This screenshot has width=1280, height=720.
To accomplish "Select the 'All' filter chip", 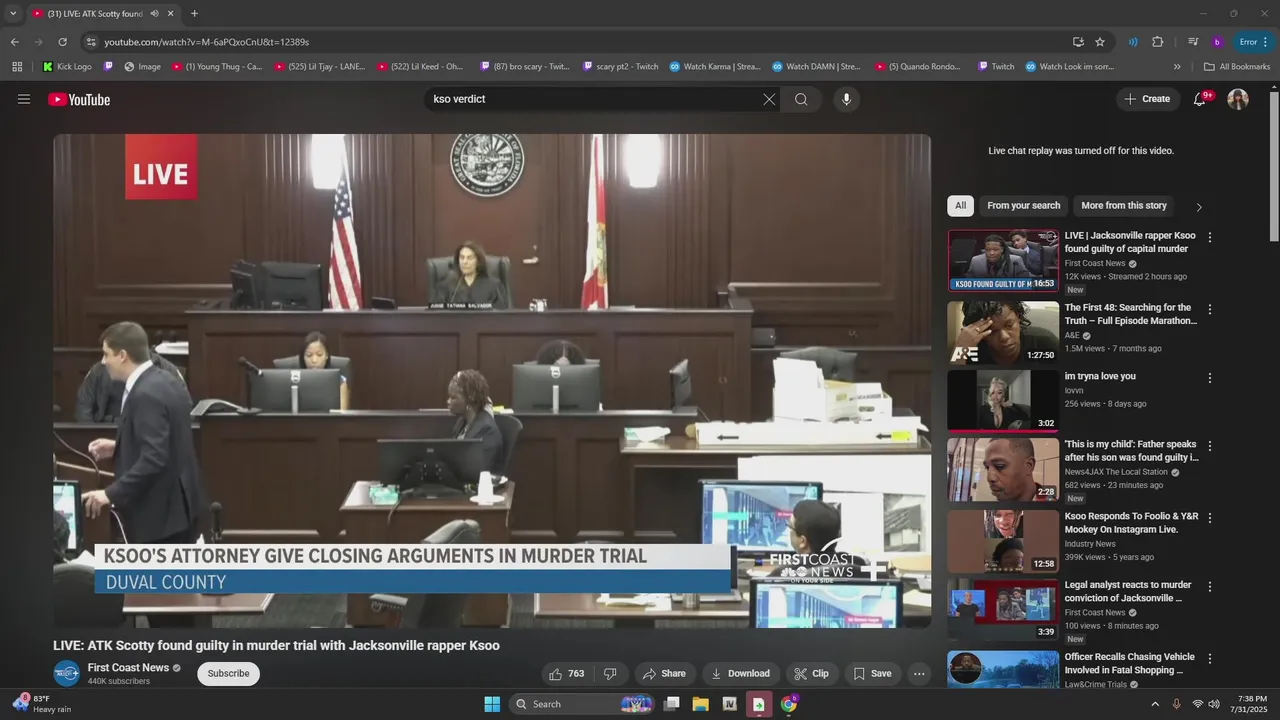I will pos(960,206).
